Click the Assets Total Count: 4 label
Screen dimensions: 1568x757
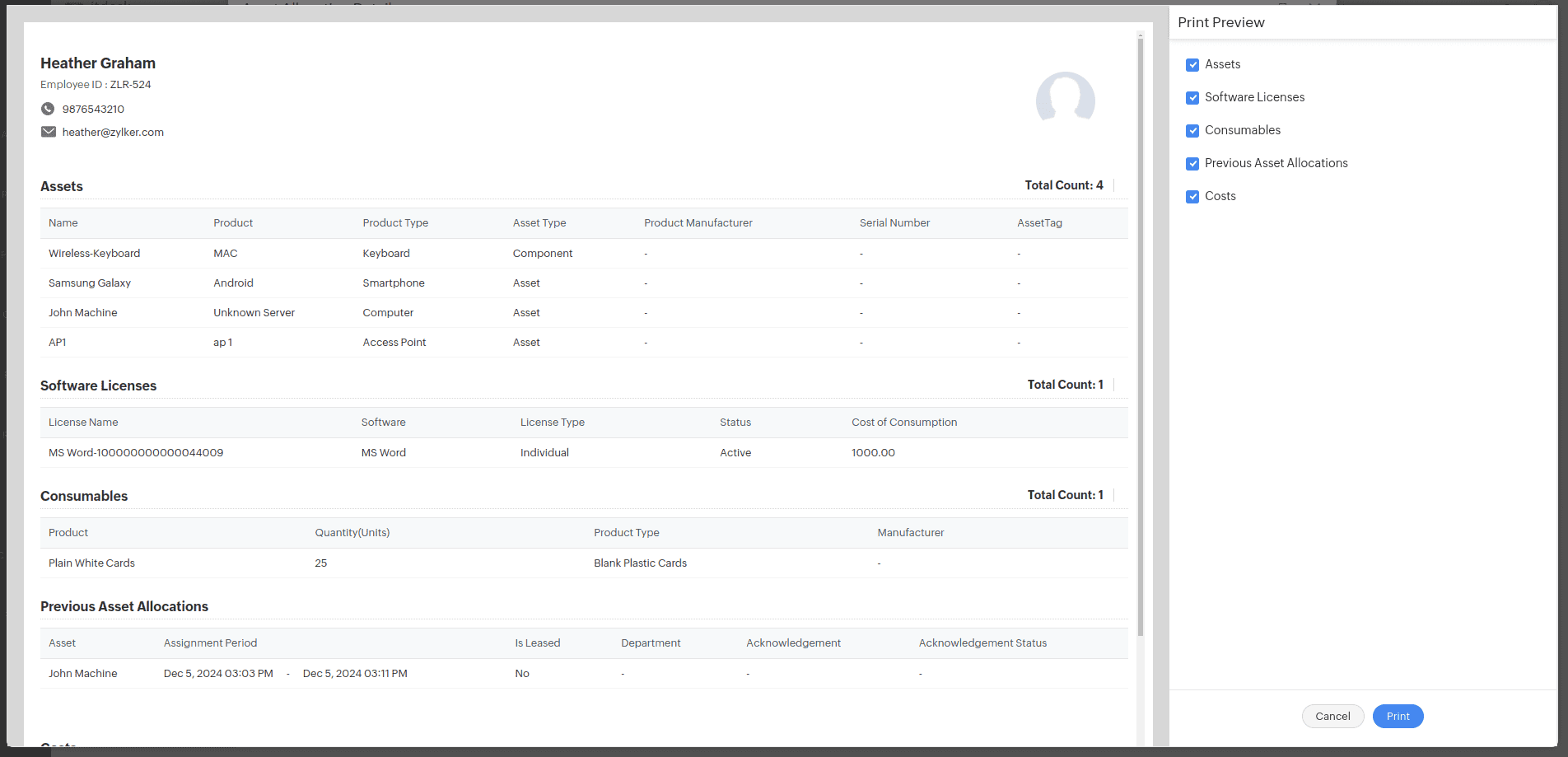[1064, 185]
